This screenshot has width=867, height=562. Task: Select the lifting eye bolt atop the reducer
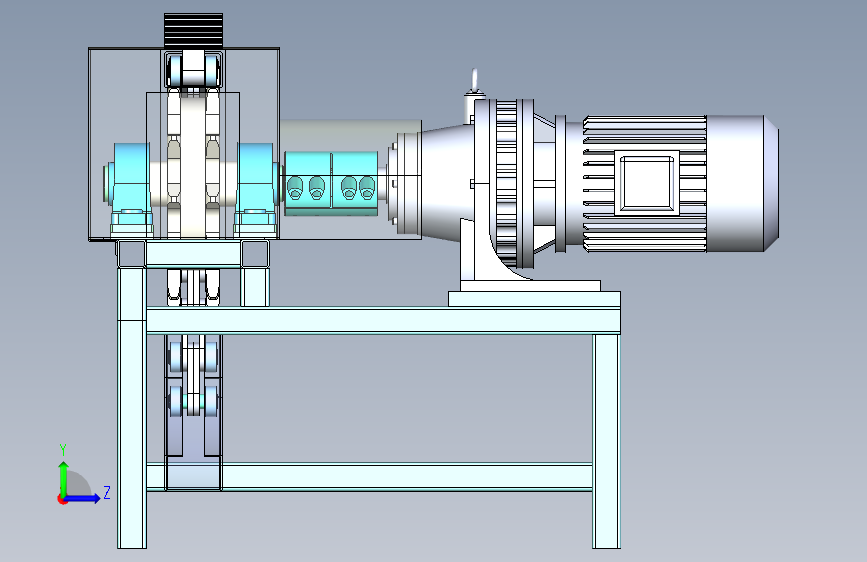point(474,82)
